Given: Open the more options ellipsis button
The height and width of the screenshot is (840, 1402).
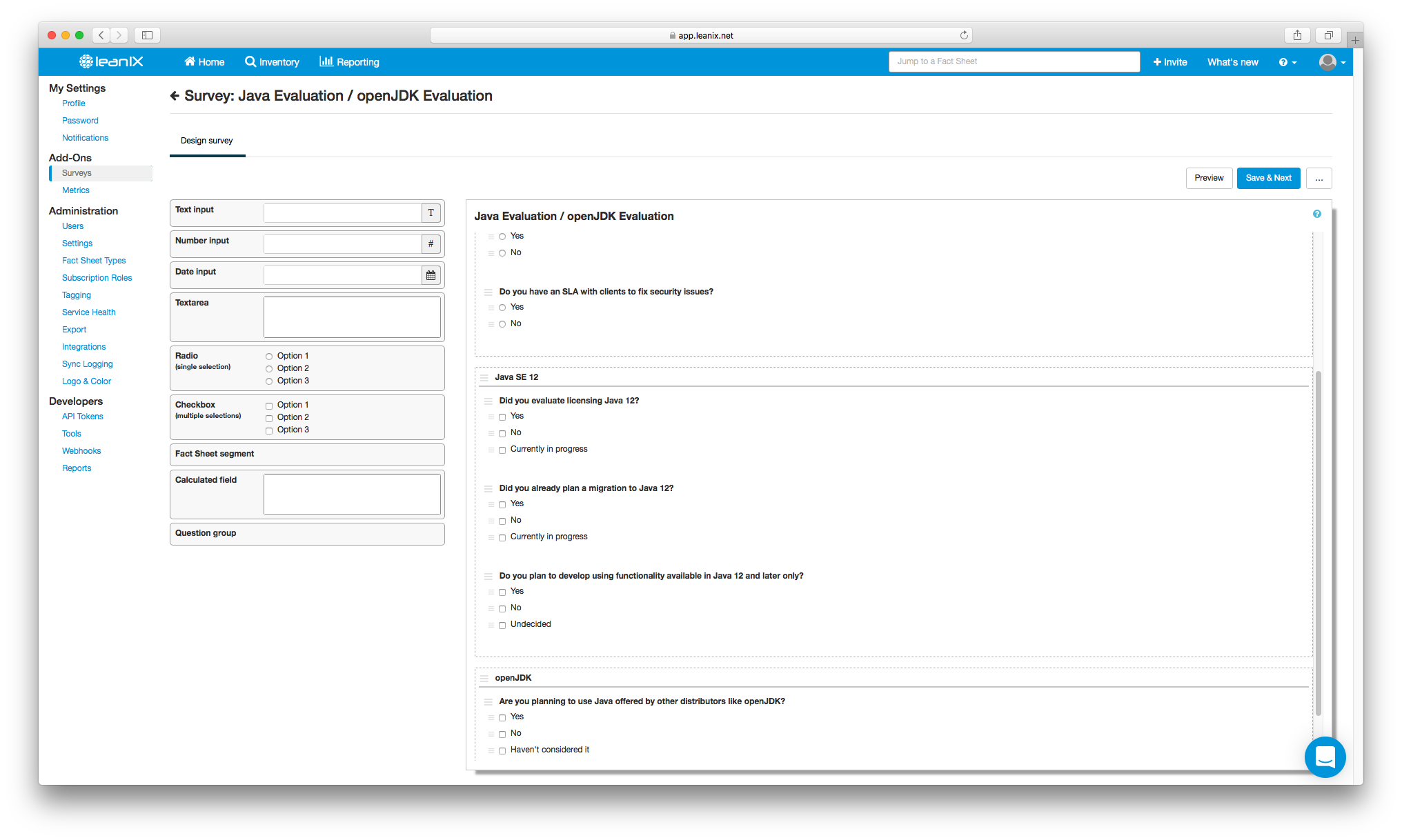Looking at the screenshot, I should click(x=1319, y=179).
